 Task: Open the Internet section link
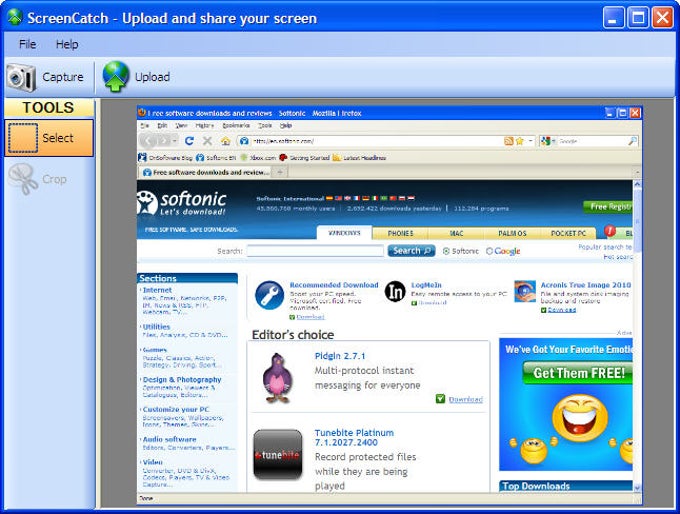point(157,290)
